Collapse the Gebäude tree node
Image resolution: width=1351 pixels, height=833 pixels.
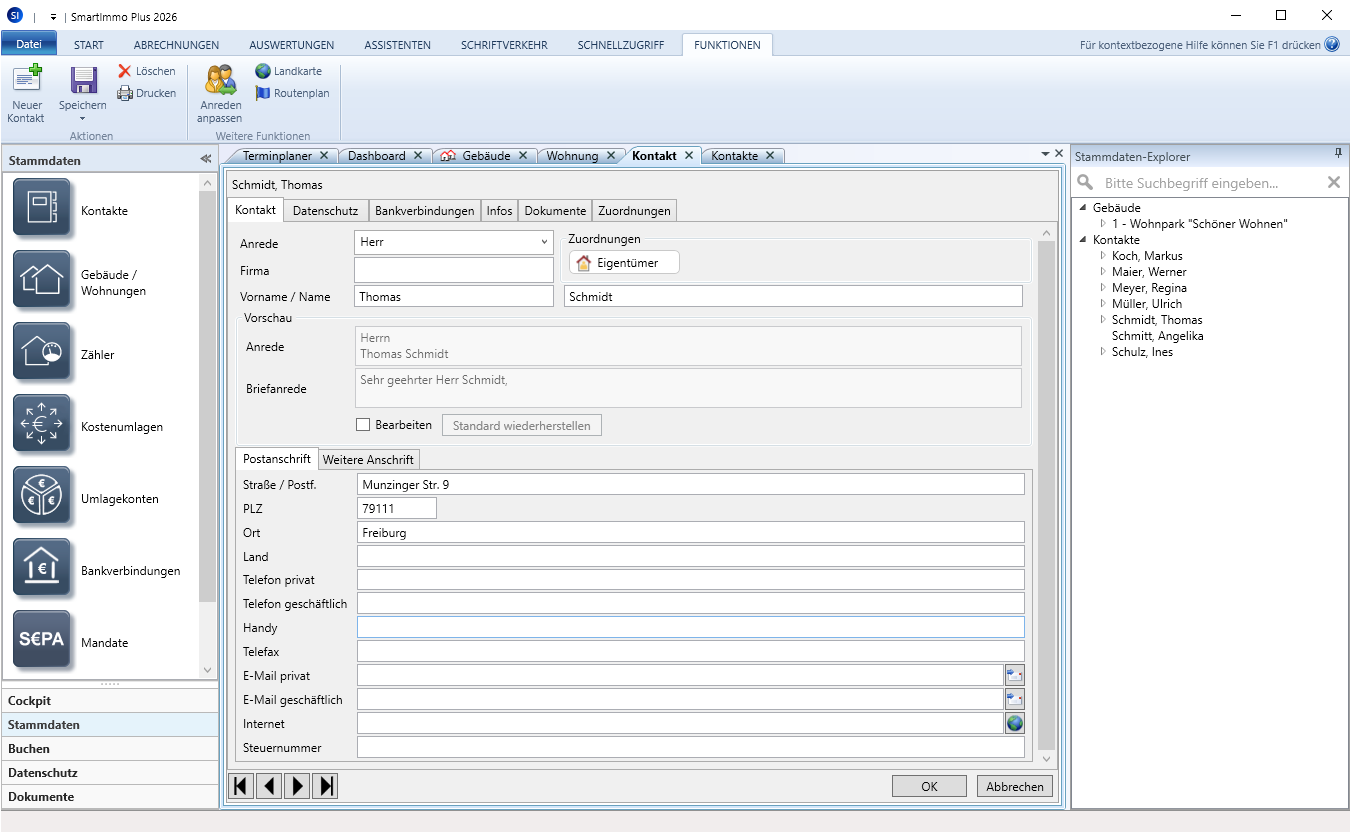tap(1083, 208)
